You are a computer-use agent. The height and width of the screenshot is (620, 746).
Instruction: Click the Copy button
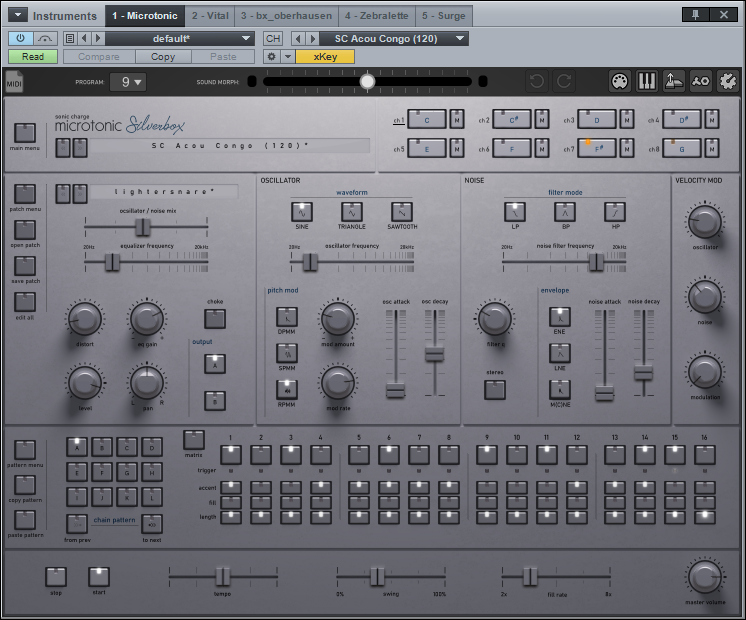coord(162,57)
